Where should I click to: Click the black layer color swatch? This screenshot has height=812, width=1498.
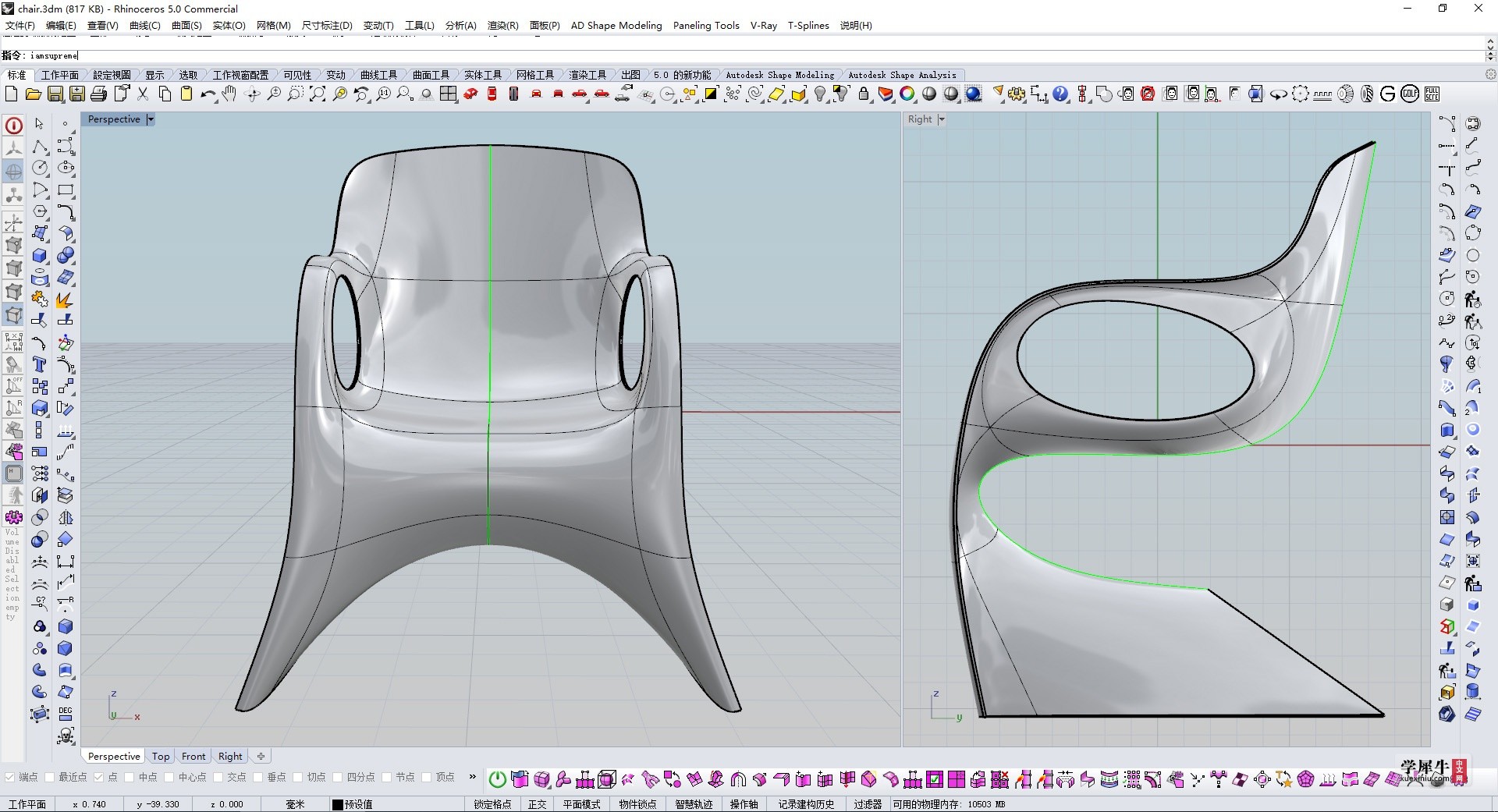pyautogui.click(x=337, y=804)
